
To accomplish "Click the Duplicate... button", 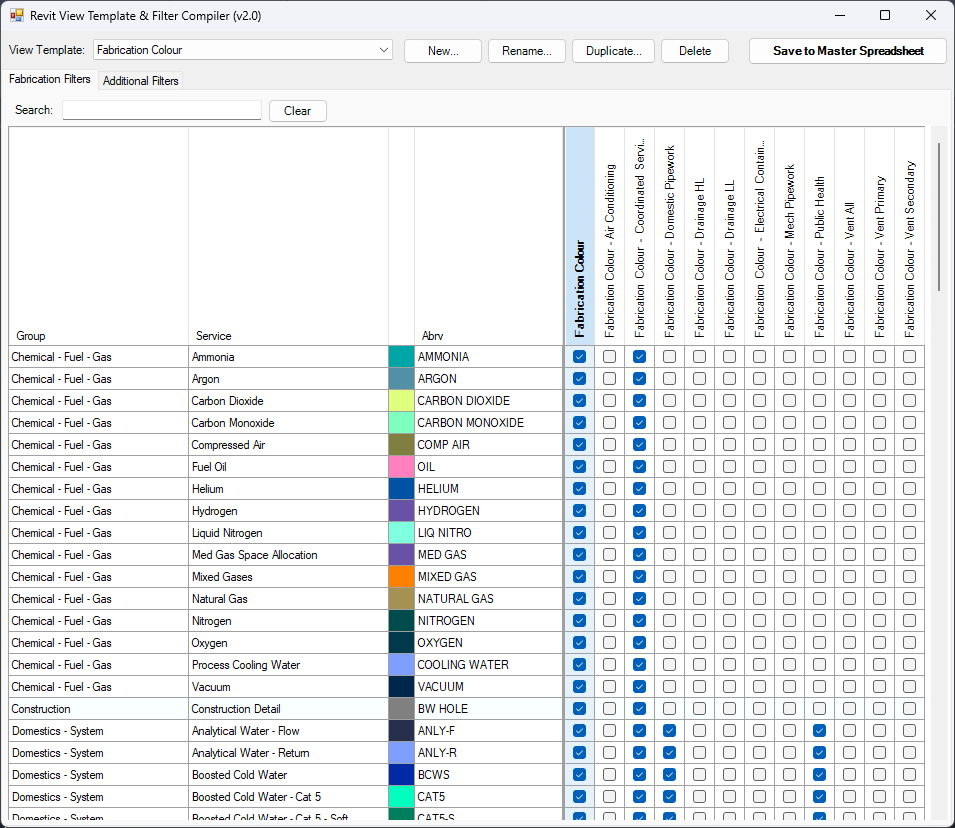I will click(613, 51).
